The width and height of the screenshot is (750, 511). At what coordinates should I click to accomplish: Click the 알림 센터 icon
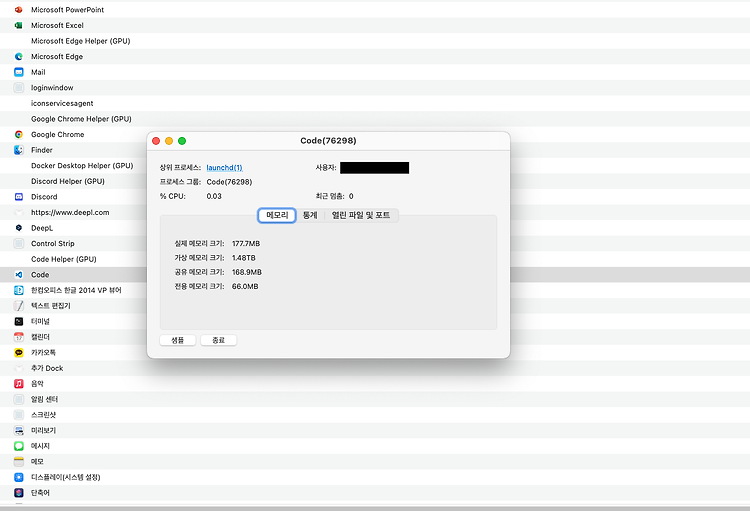tap(19, 399)
